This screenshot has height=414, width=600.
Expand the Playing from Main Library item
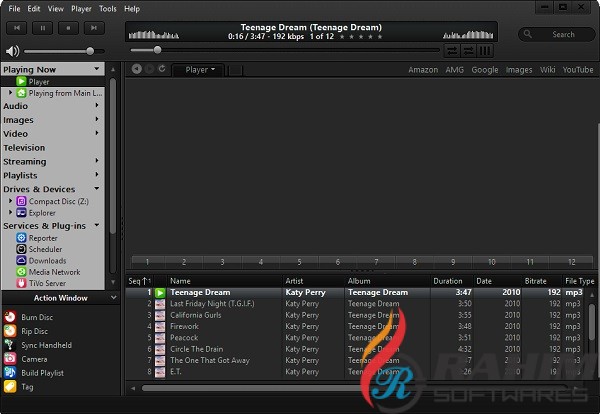coord(10,93)
